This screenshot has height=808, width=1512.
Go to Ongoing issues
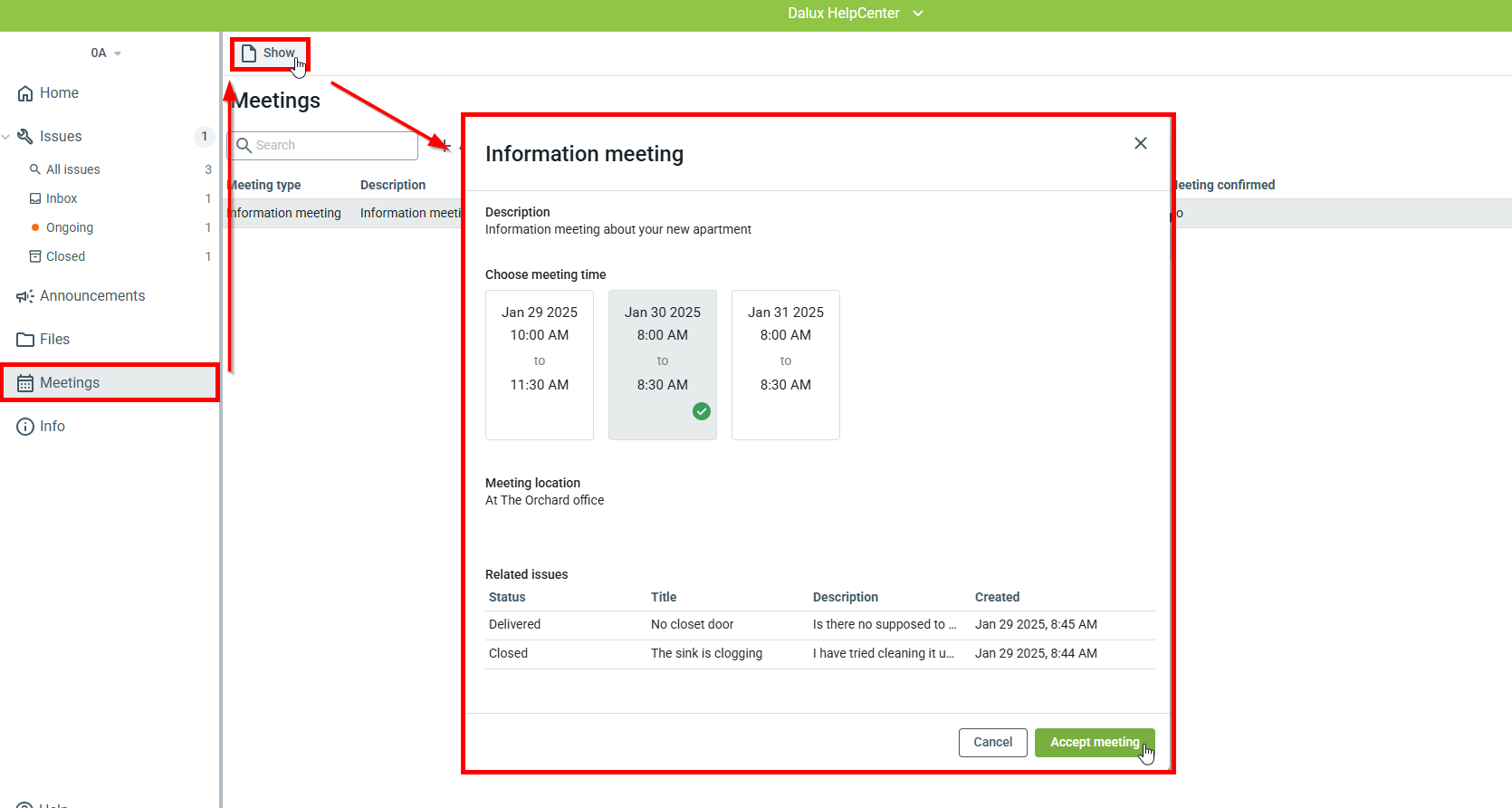coord(70,227)
